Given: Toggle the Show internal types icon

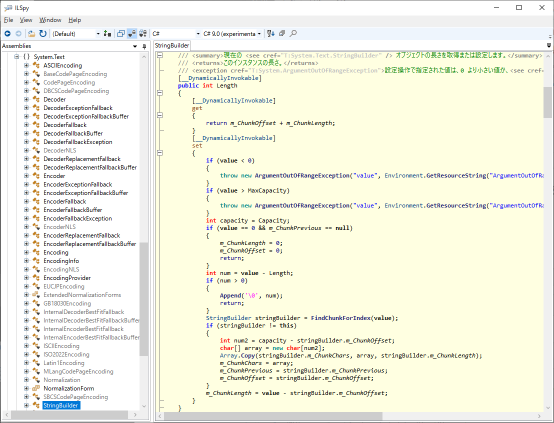Looking at the screenshot, I should pos(132,34).
